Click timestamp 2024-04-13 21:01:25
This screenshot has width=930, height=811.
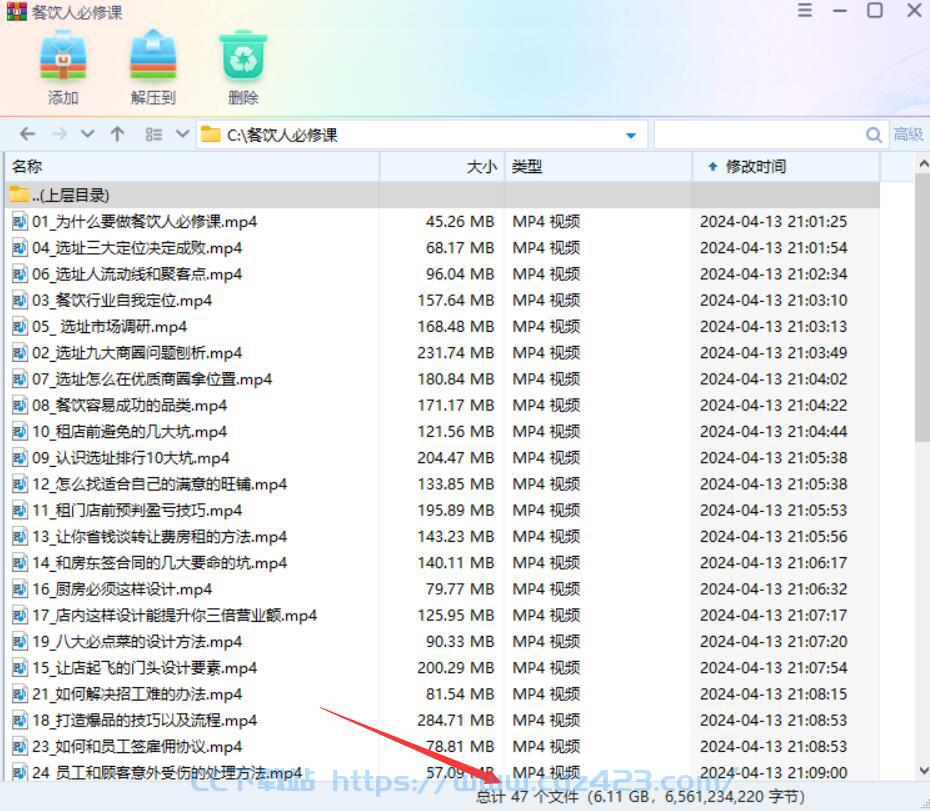[x=773, y=222]
